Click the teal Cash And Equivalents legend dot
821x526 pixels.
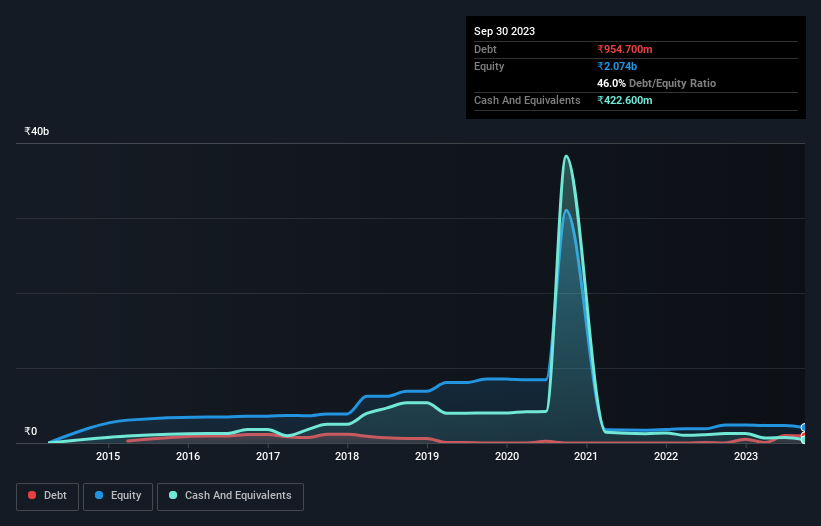173,495
